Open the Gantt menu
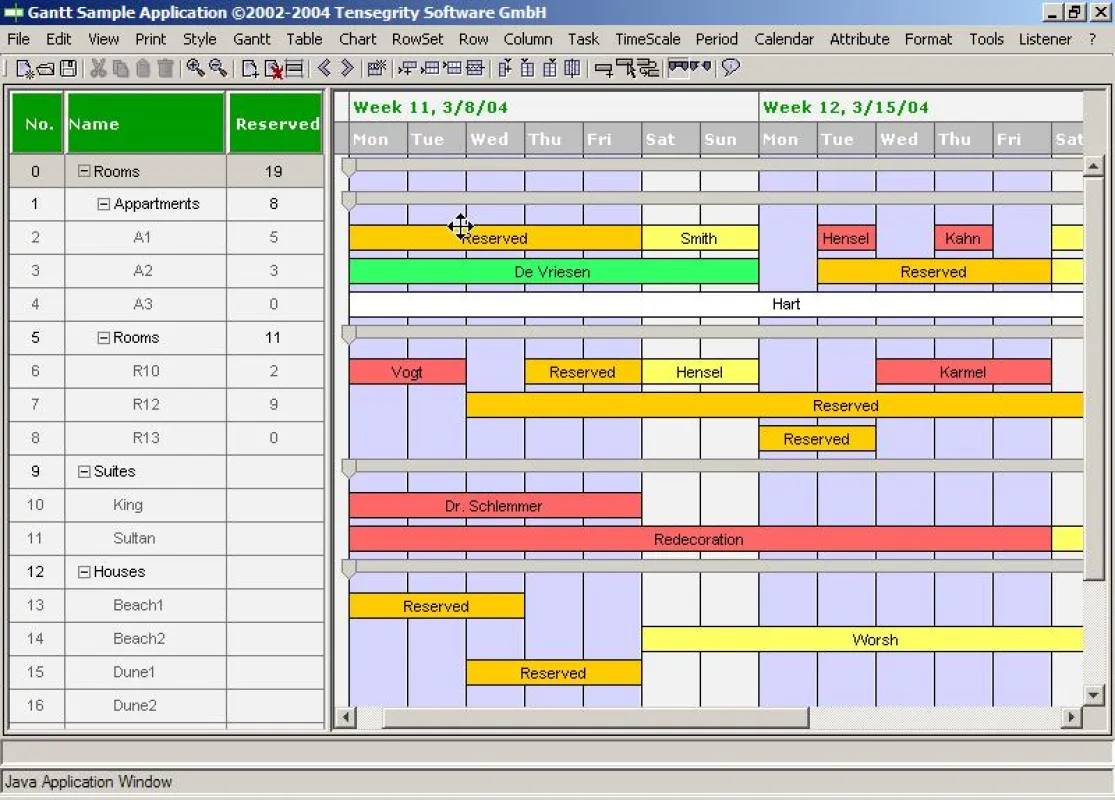 click(x=252, y=39)
